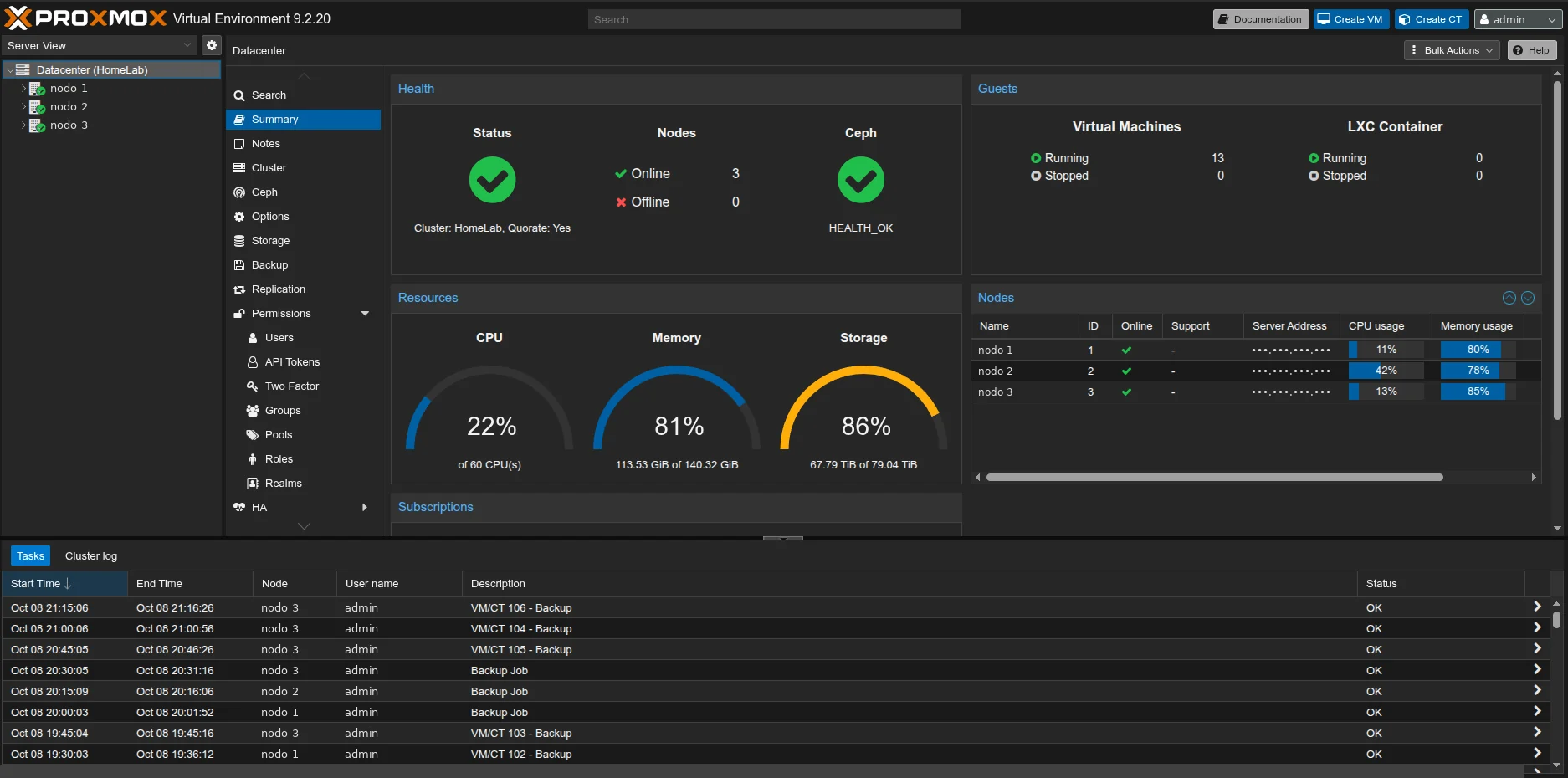This screenshot has width=1568, height=778.
Task: Expand the nodo 1 tree node
Action: click(x=23, y=89)
